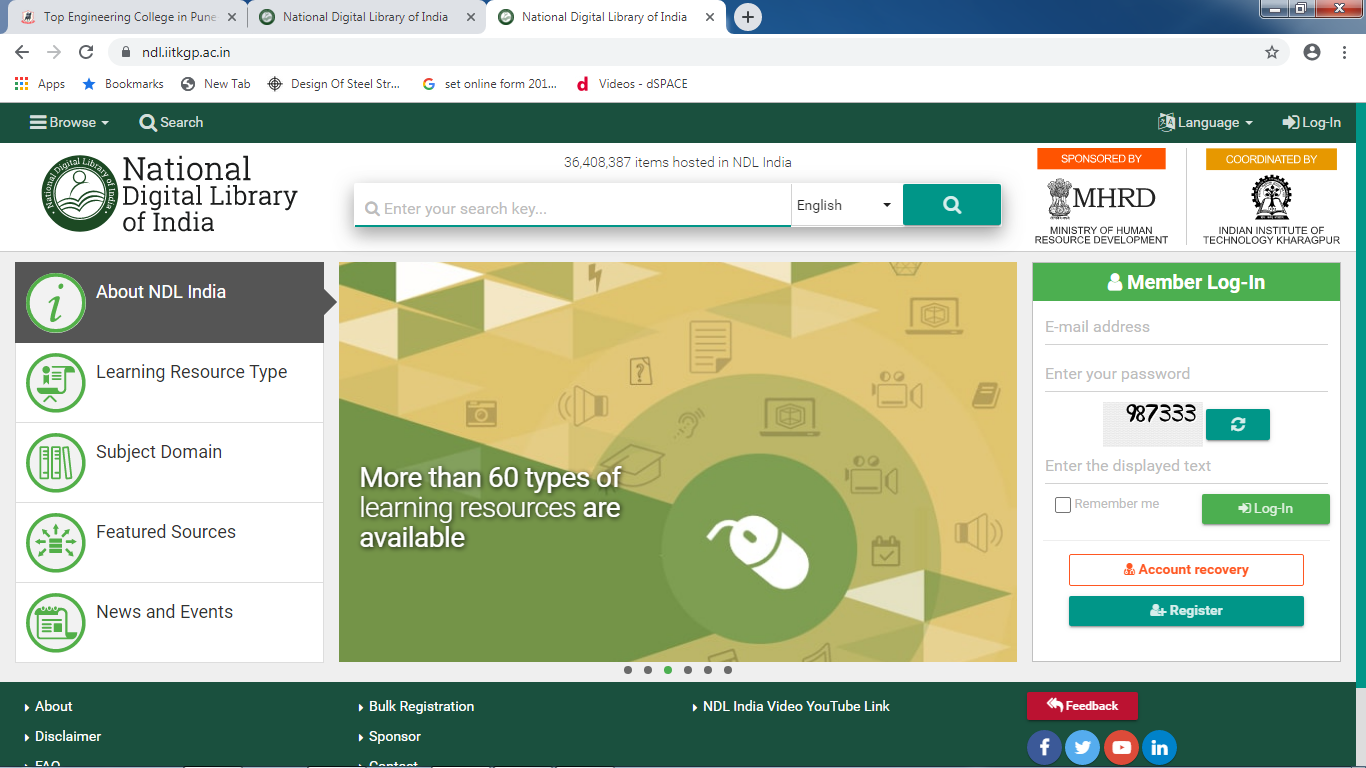This screenshot has height=768, width=1366.
Task: Click the green search magnifier button
Action: 951,205
